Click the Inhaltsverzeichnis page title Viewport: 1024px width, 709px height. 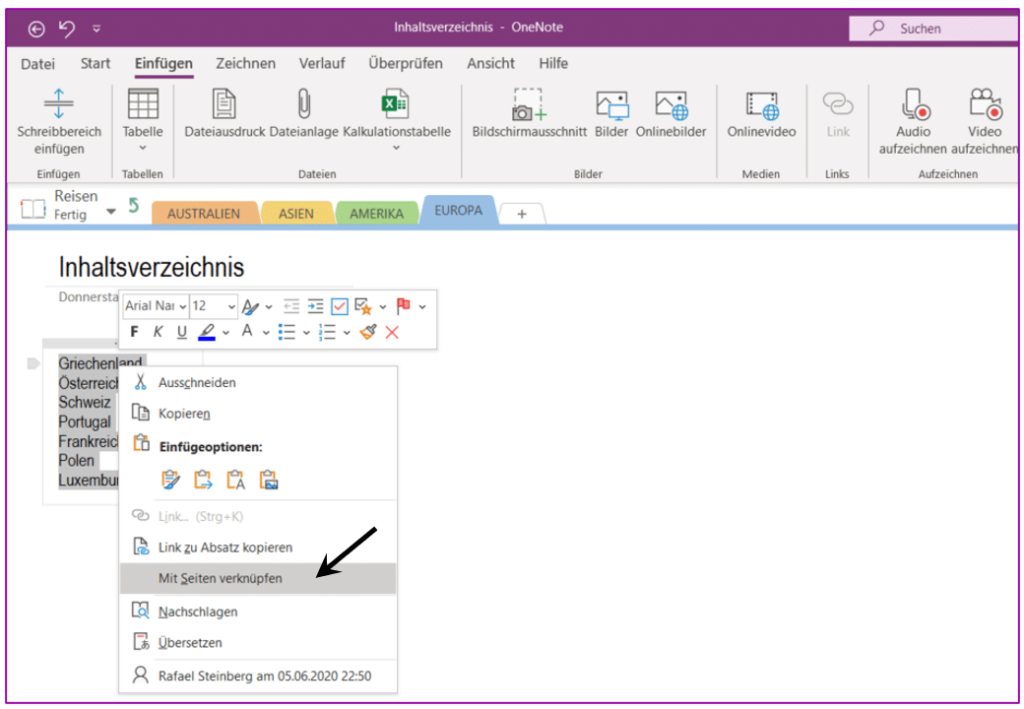[152, 267]
